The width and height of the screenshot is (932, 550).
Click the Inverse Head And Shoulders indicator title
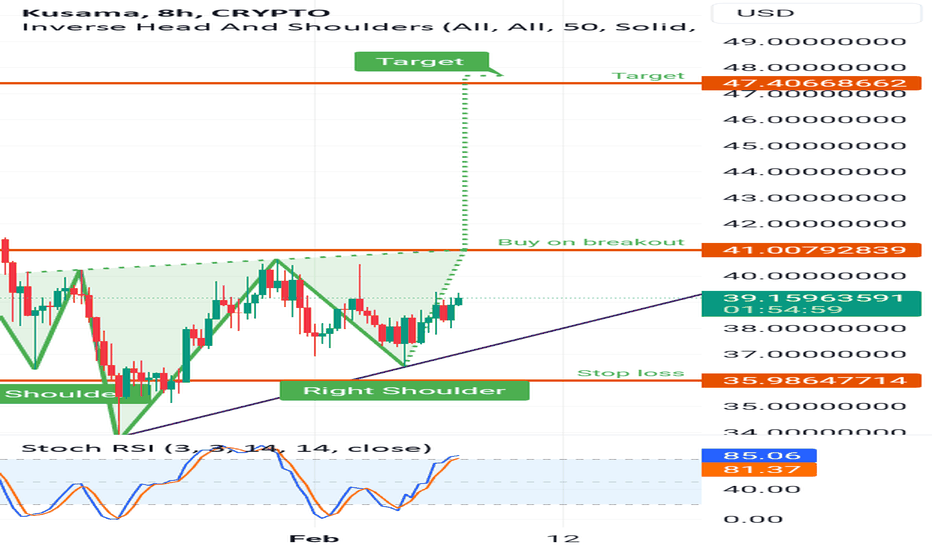(x=358, y=27)
